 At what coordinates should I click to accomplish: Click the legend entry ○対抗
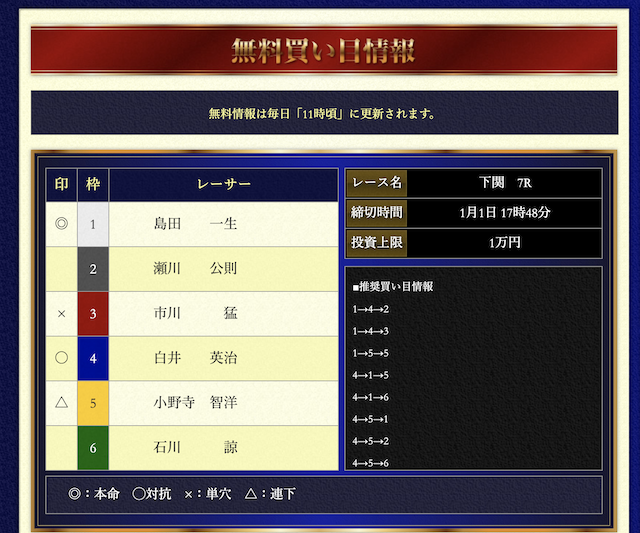151,494
